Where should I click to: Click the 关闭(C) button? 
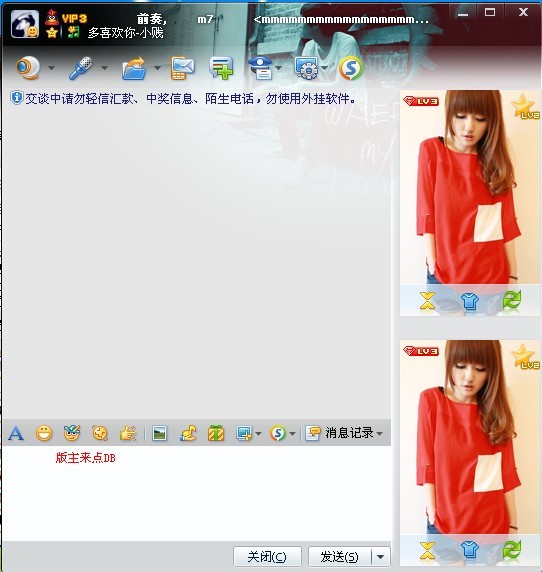pos(267,557)
